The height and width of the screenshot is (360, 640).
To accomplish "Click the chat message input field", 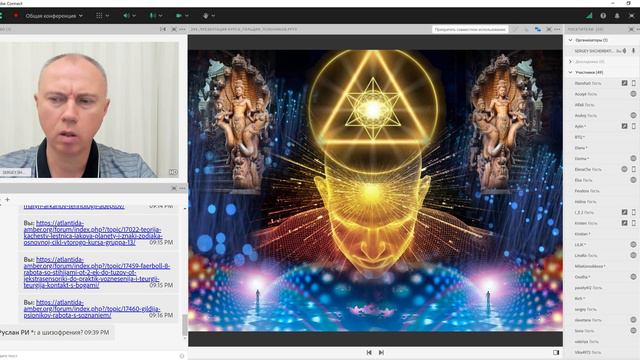I will [x=88, y=356].
